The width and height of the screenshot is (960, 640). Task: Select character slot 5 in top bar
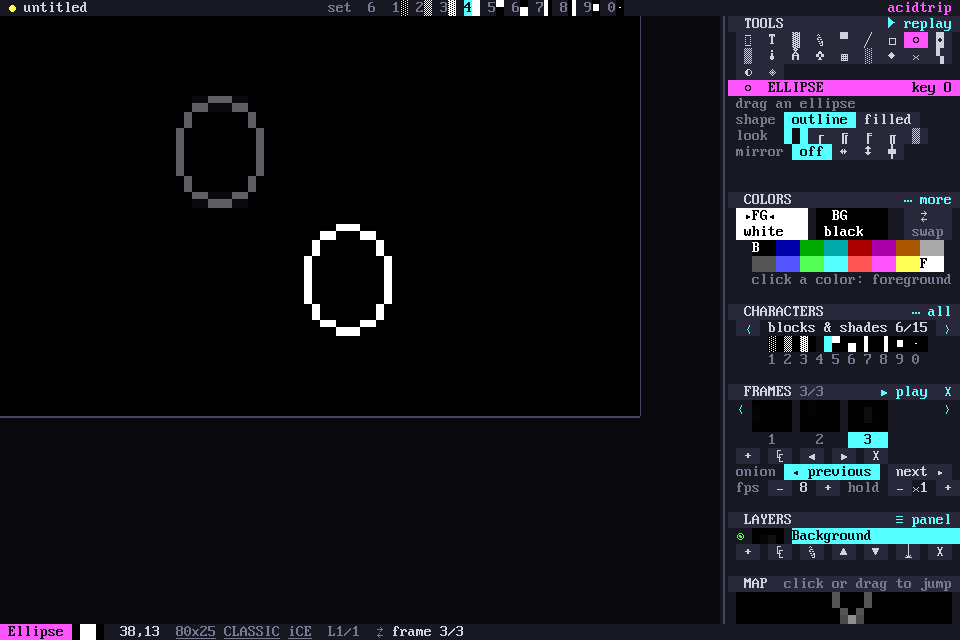point(495,7)
